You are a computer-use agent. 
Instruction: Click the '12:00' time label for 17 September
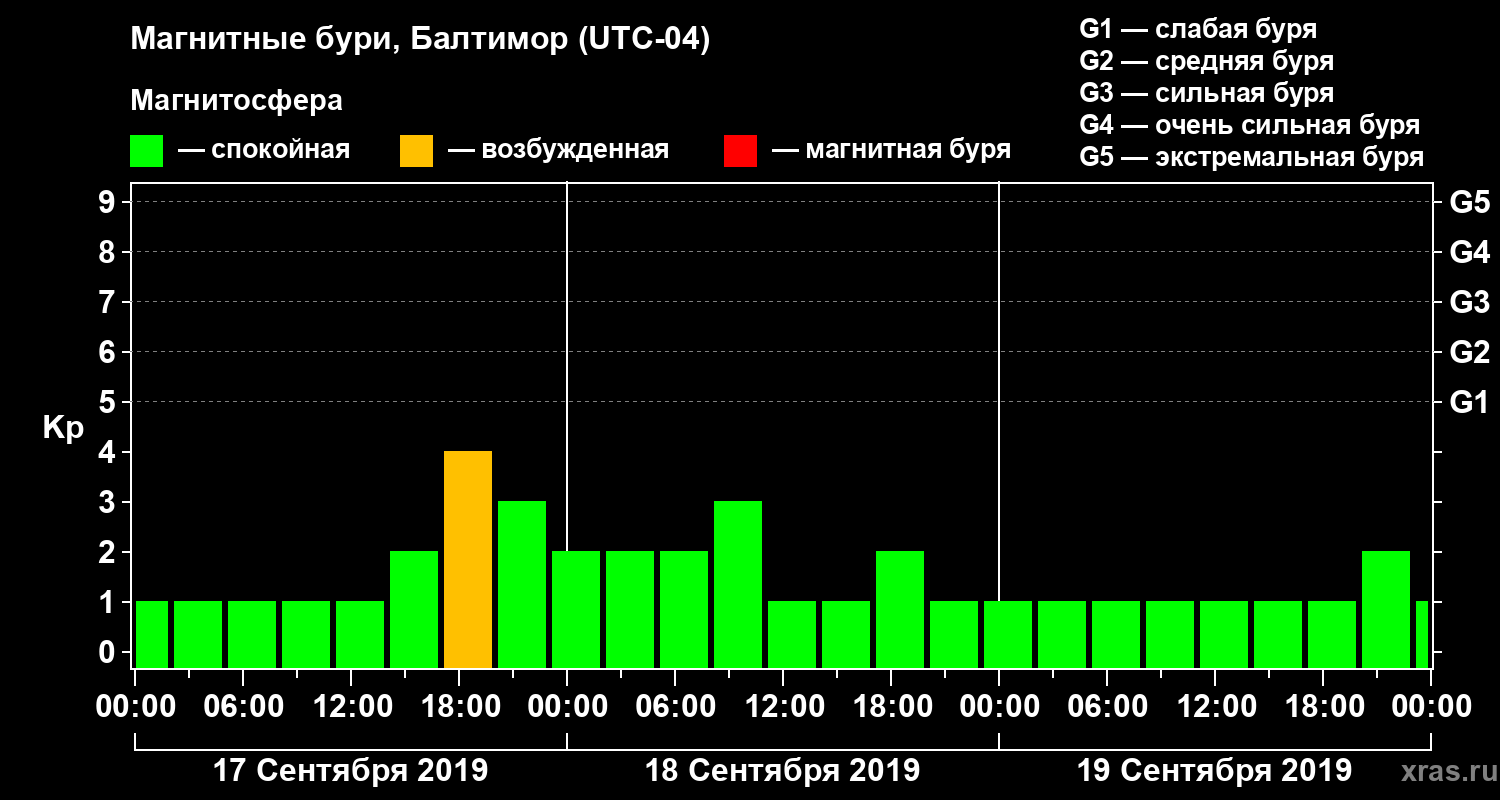tap(351, 707)
